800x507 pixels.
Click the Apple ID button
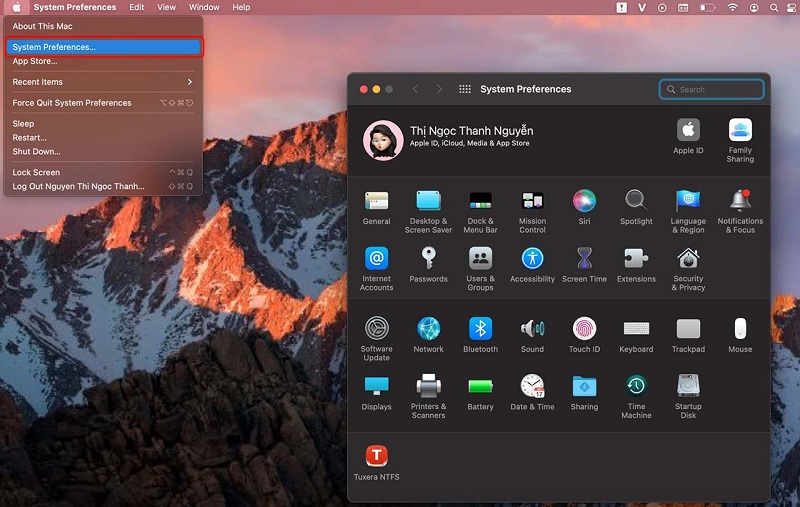tap(688, 136)
